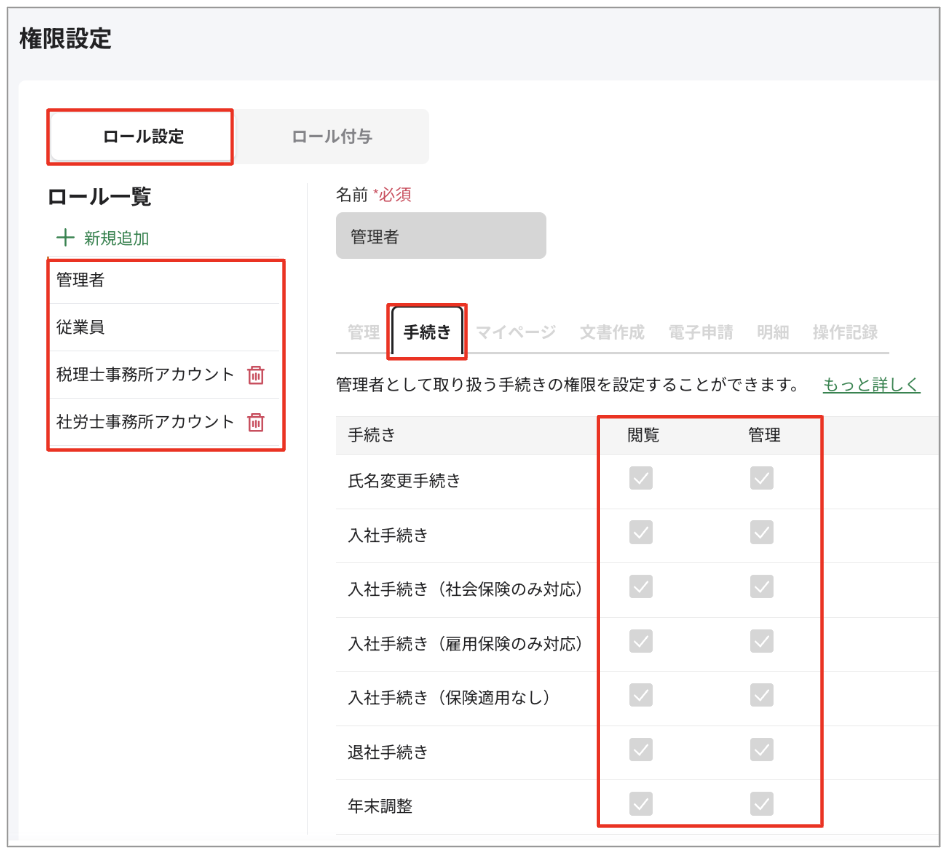Toggle 管理 checkbox for 入社手続き（社会保険のみ対応）
This screenshot has width=952, height=856.
761,587
